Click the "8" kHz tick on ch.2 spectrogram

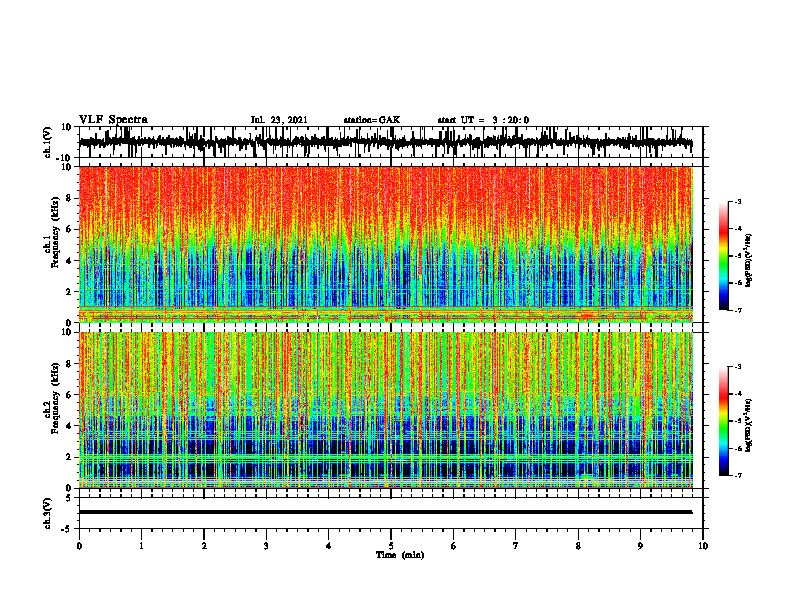point(69,364)
